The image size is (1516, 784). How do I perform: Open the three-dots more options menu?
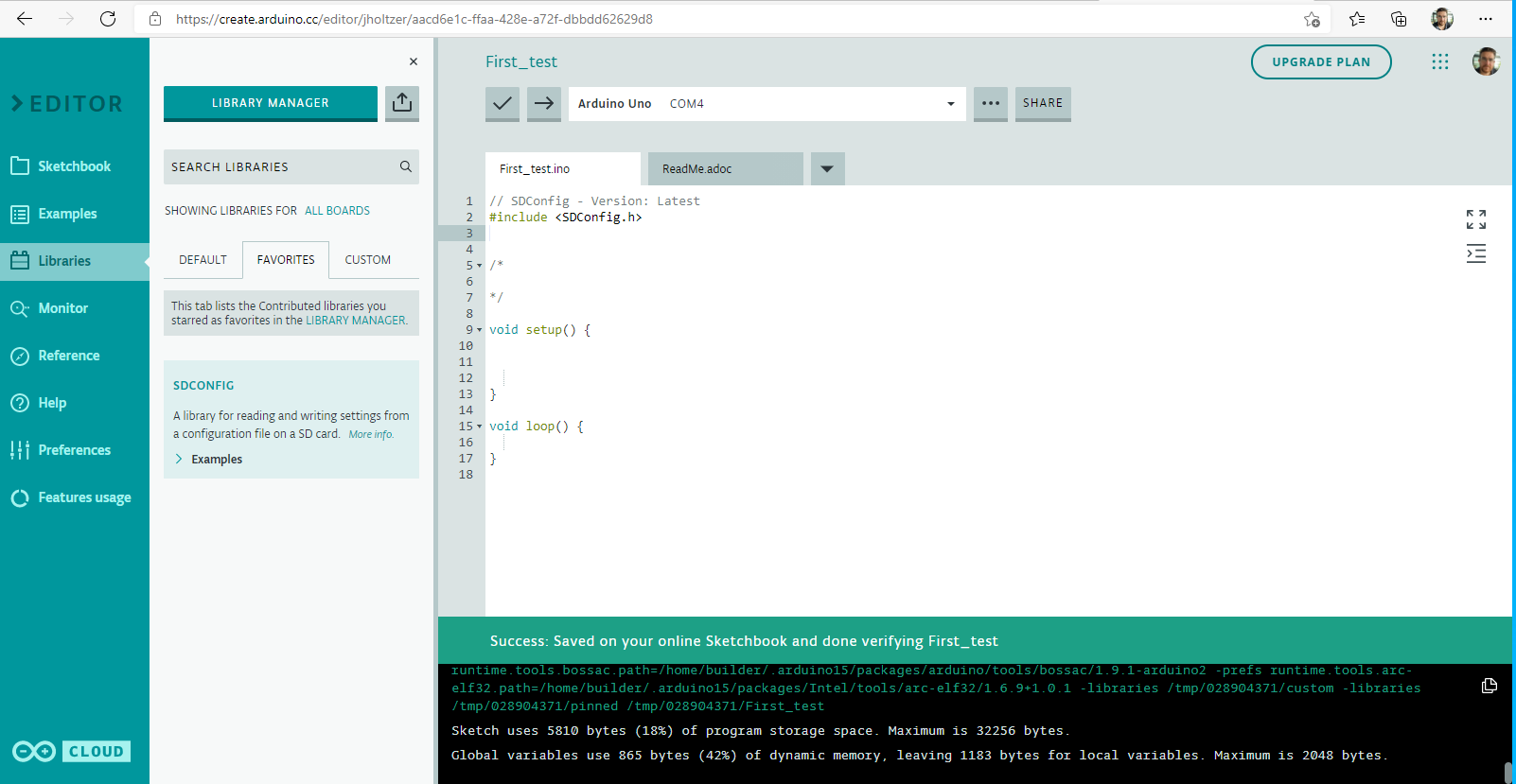(x=991, y=103)
